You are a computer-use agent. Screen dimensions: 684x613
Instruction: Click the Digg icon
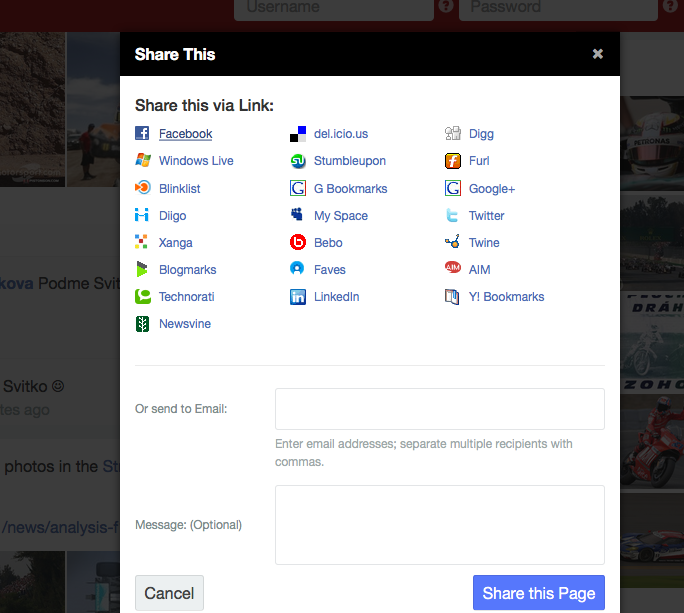pos(453,133)
